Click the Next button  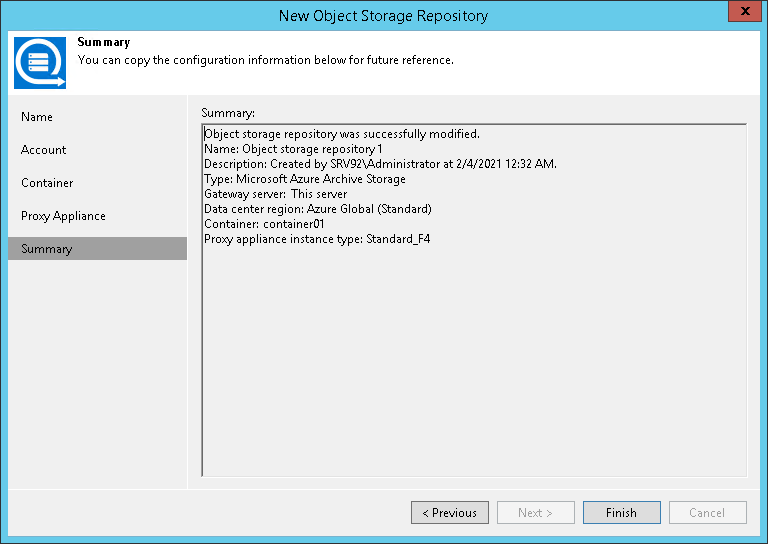(535, 513)
